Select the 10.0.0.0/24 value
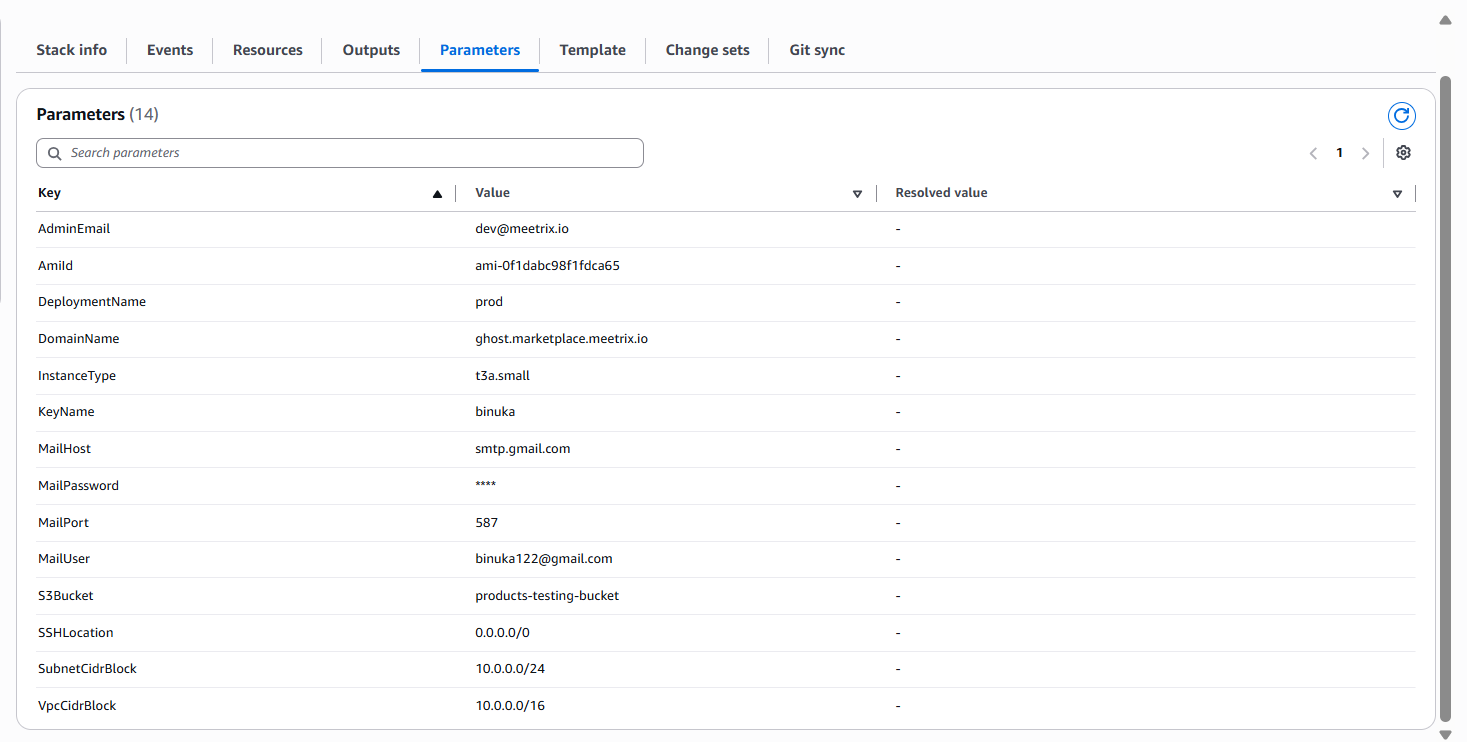Viewport: 1467px width, 742px height. coord(510,669)
